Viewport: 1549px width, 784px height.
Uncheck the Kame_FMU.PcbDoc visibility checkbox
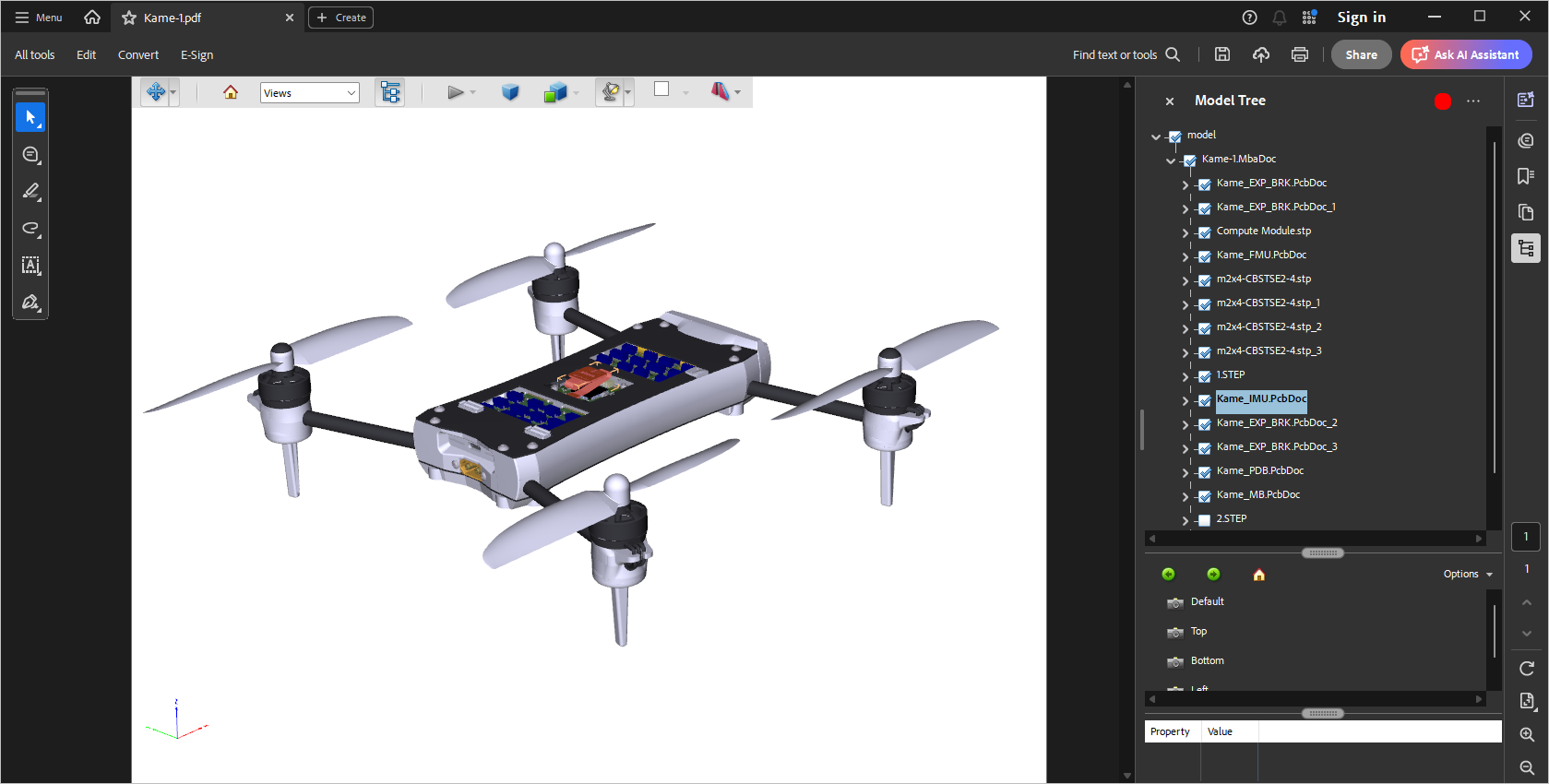click(x=1204, y=256)
